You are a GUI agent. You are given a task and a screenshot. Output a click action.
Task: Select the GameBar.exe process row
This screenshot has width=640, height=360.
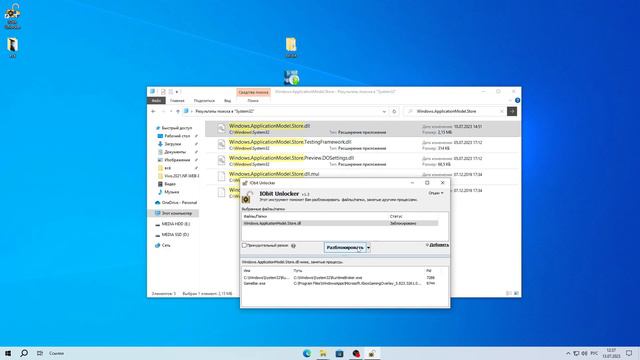[340, 283]
